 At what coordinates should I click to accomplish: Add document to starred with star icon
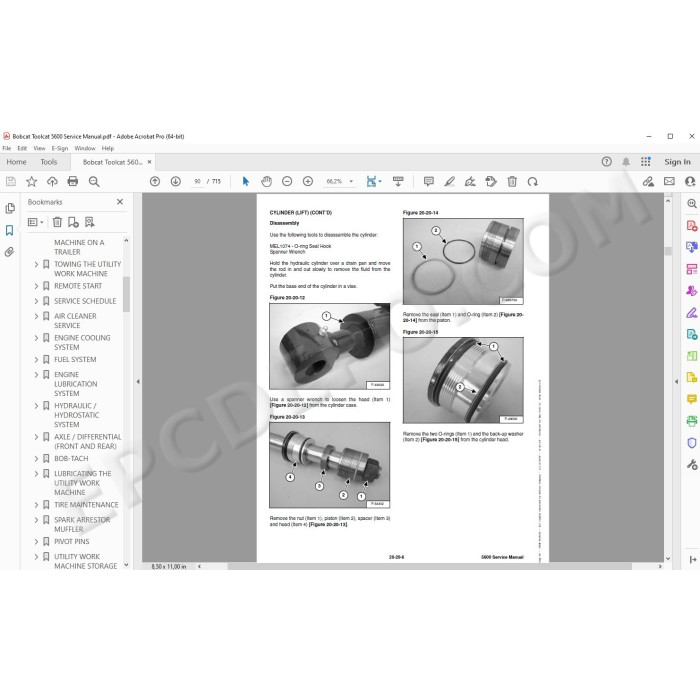click(x=31, y=181)
